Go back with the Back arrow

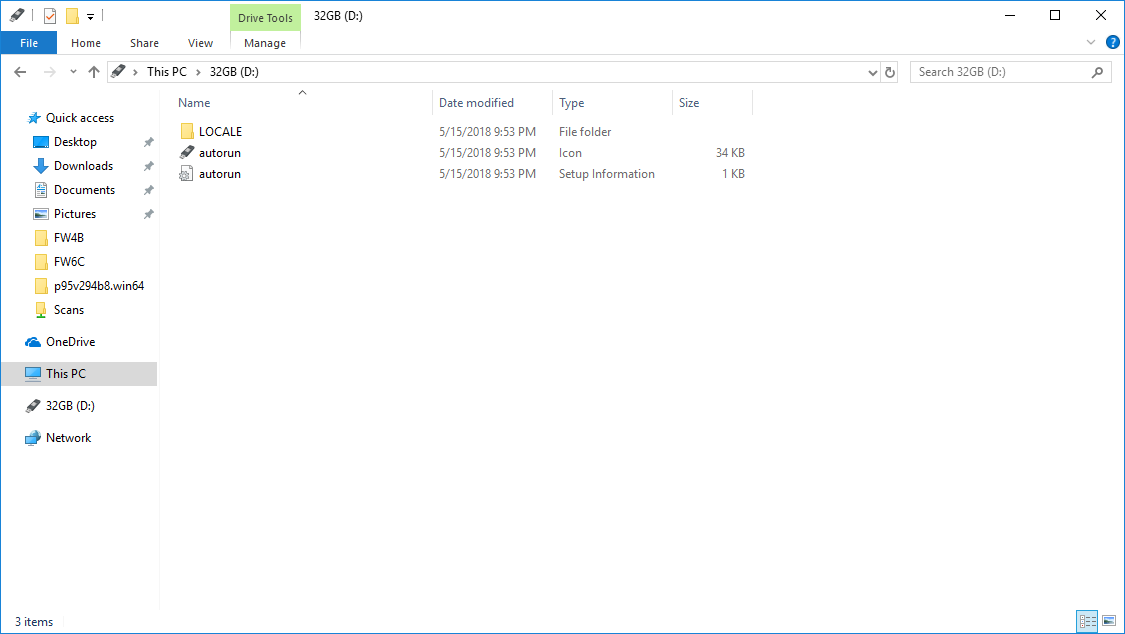20,72
